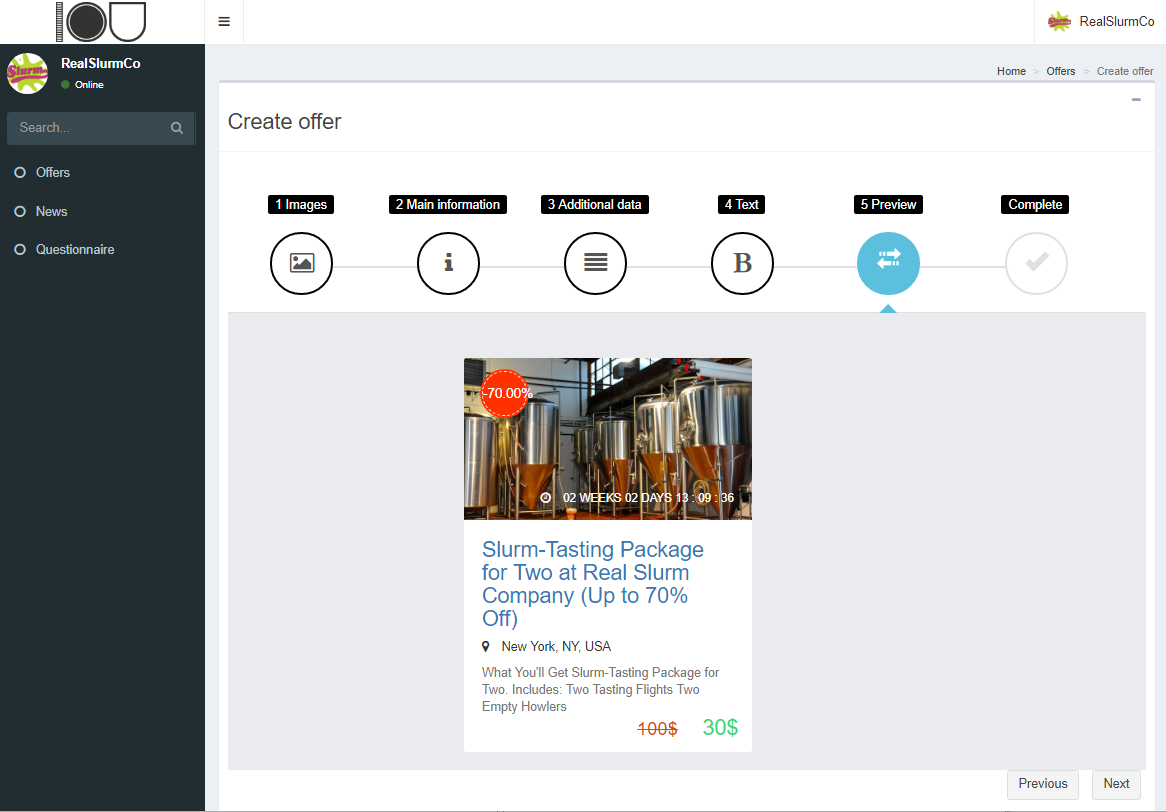
Task: Select the Main information step icon
Action: (x=448, y=263)
